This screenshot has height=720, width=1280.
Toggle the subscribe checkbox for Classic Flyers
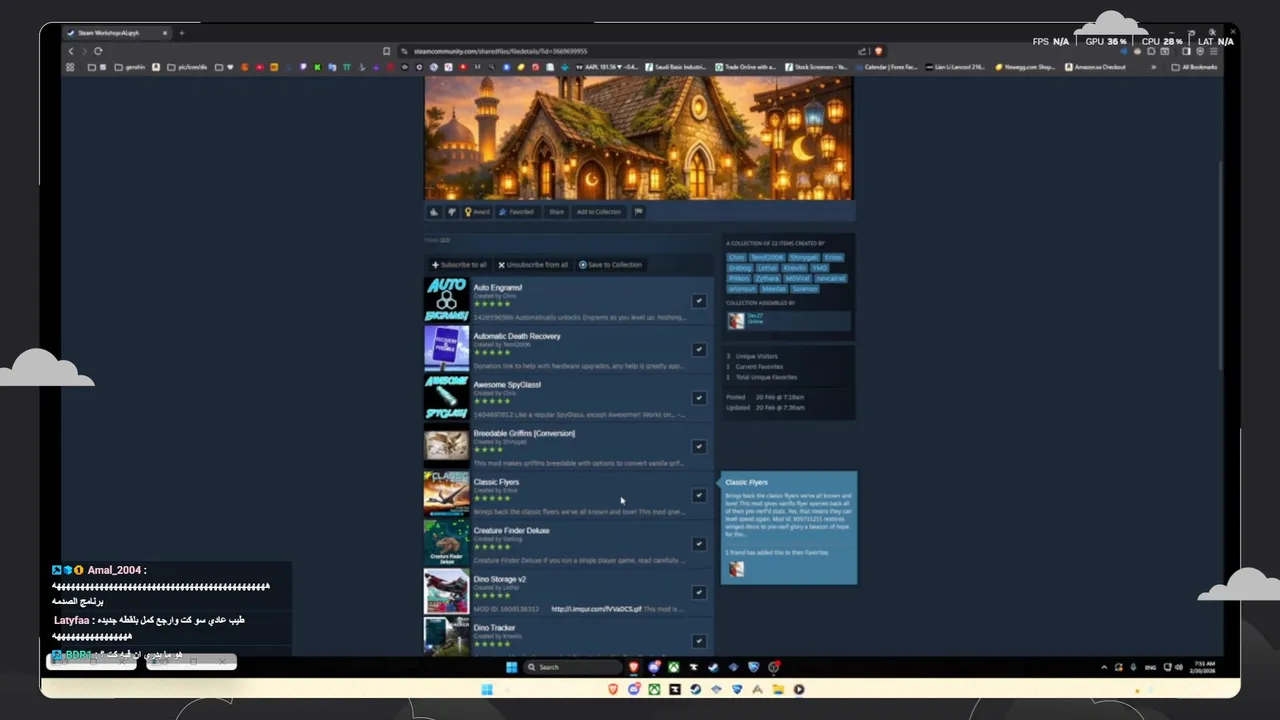pyautogui.click(x=699, y=495)
